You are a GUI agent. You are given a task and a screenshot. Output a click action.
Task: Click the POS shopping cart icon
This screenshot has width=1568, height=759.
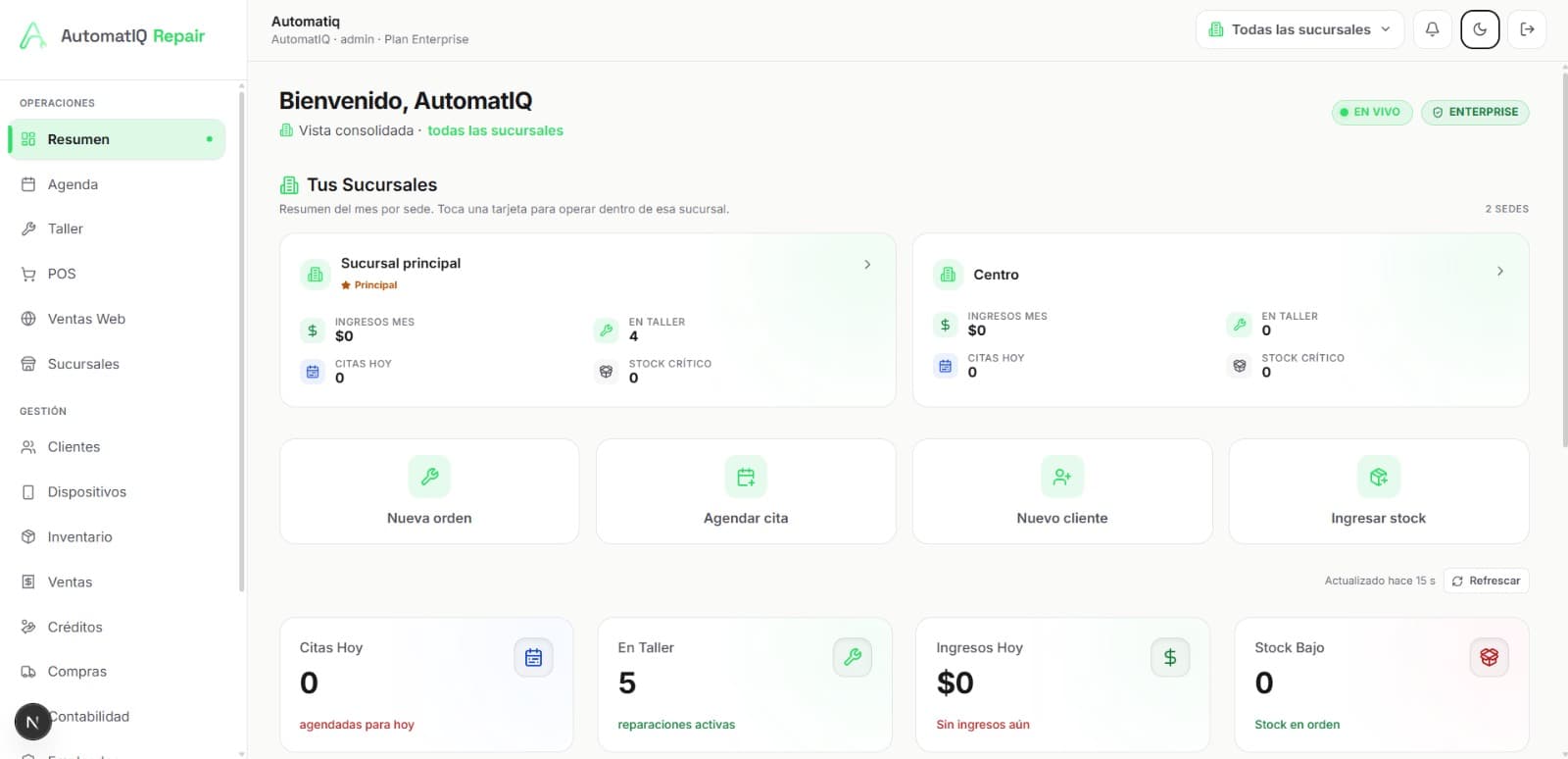(28, 274)
